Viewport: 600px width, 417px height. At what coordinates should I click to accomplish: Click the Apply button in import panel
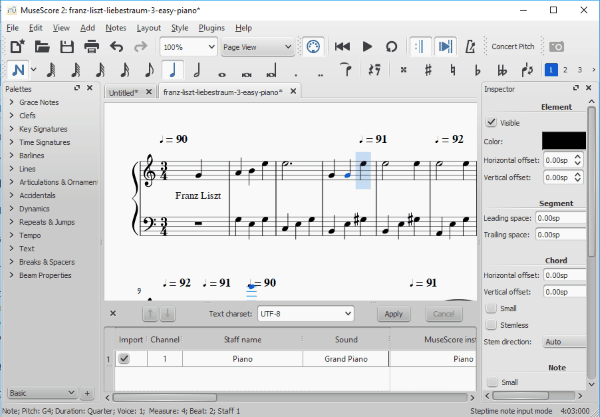pyautogui.click(x=394, y=314)
